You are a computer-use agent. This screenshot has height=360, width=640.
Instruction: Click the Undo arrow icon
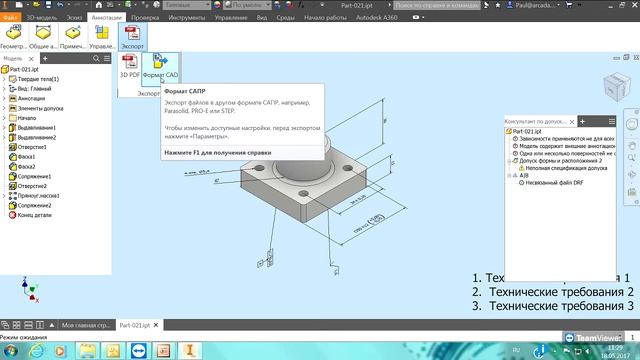tap(60, 5)
